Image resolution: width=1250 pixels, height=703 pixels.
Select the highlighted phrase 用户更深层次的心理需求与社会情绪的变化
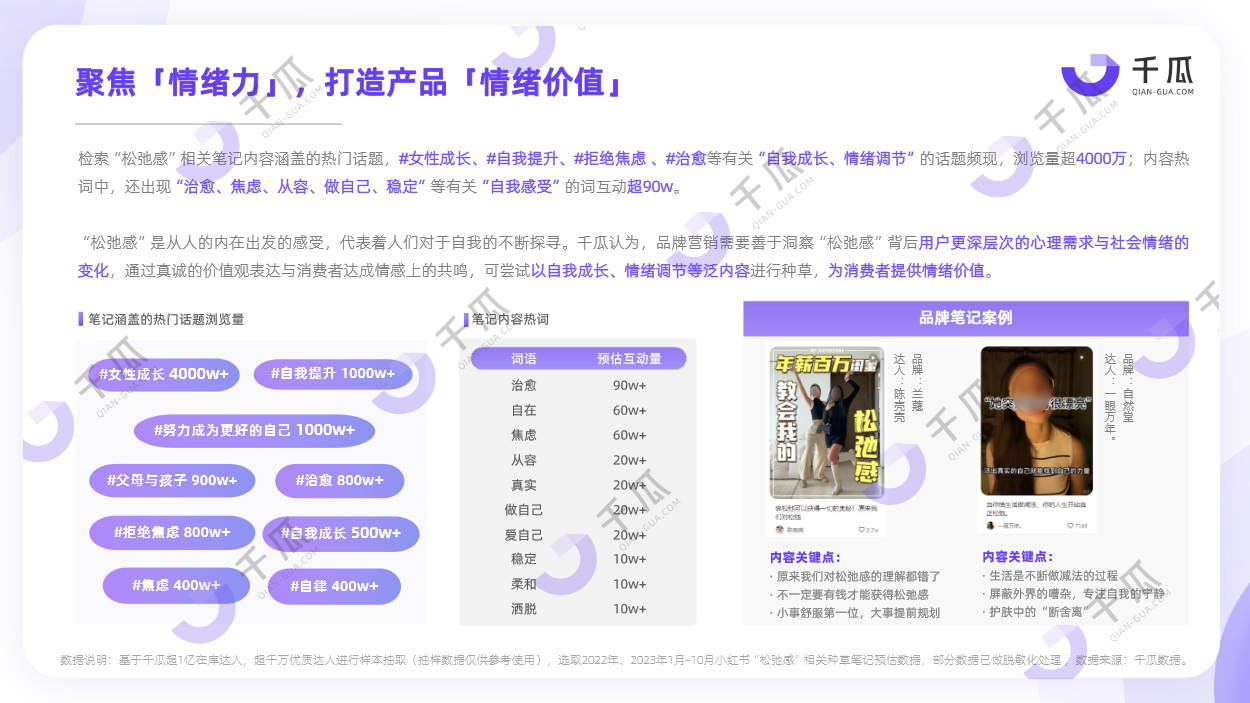(634, 257)
